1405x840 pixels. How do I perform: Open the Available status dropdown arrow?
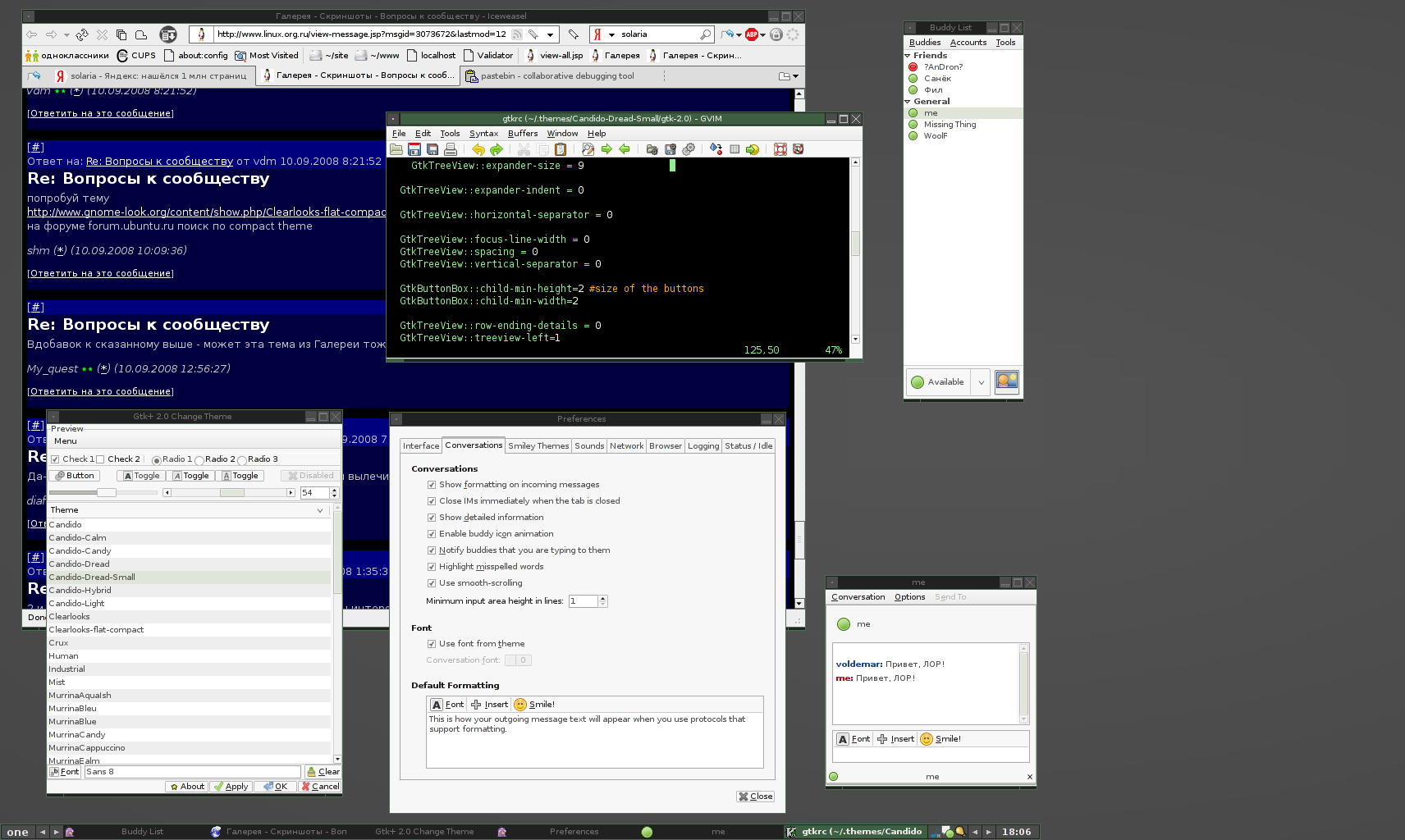pyautogui.click(x=981, y=382)
